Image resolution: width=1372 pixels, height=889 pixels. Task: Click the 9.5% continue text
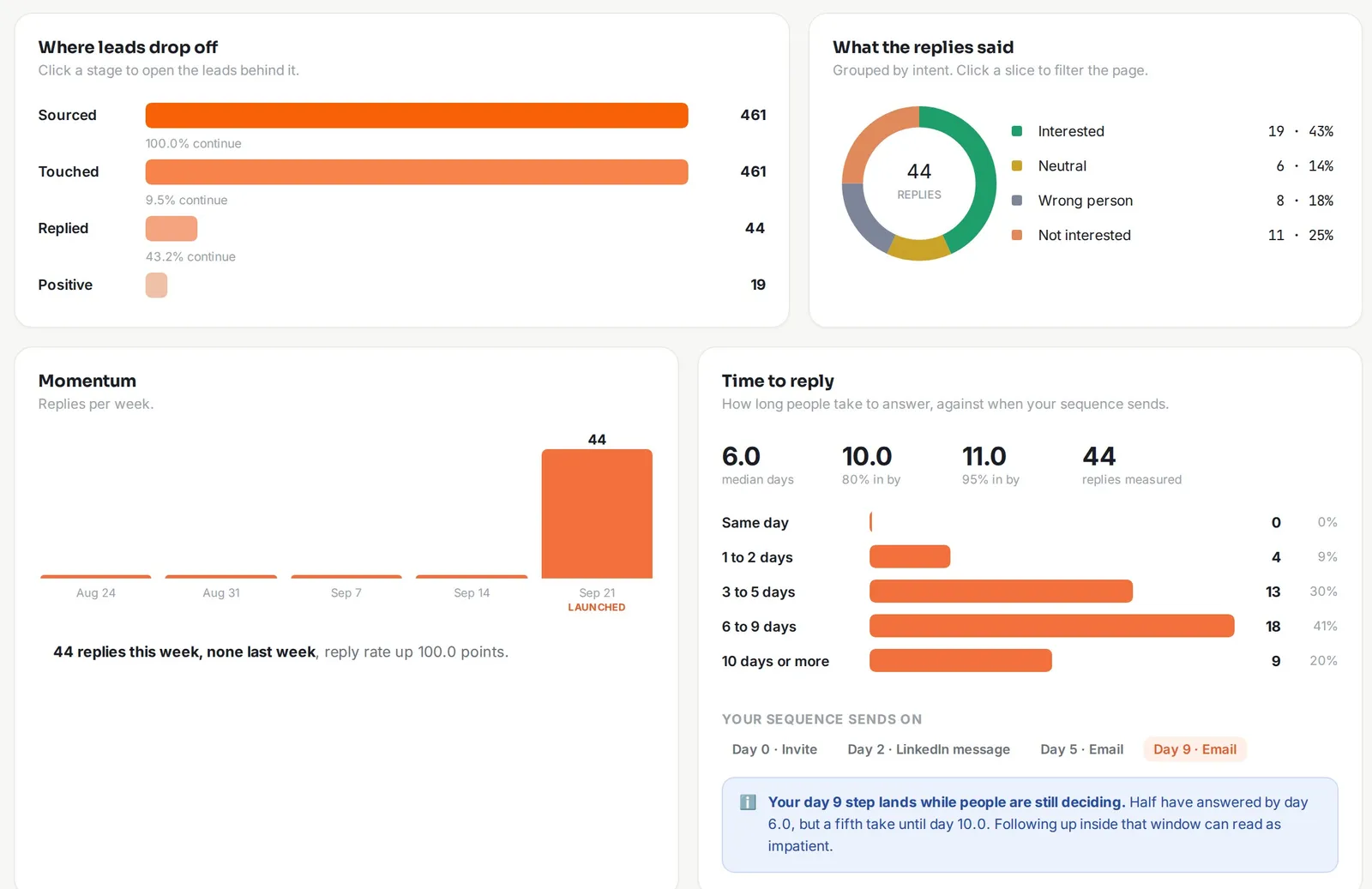pos(186,200)
